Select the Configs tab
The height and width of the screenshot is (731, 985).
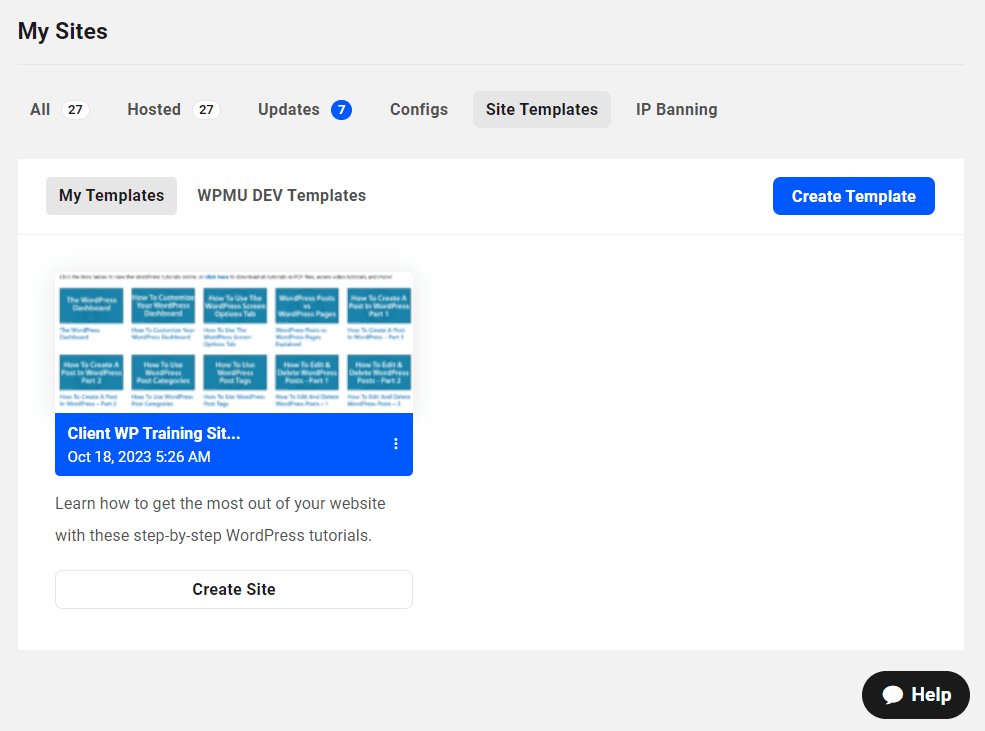tap(419, 110)
